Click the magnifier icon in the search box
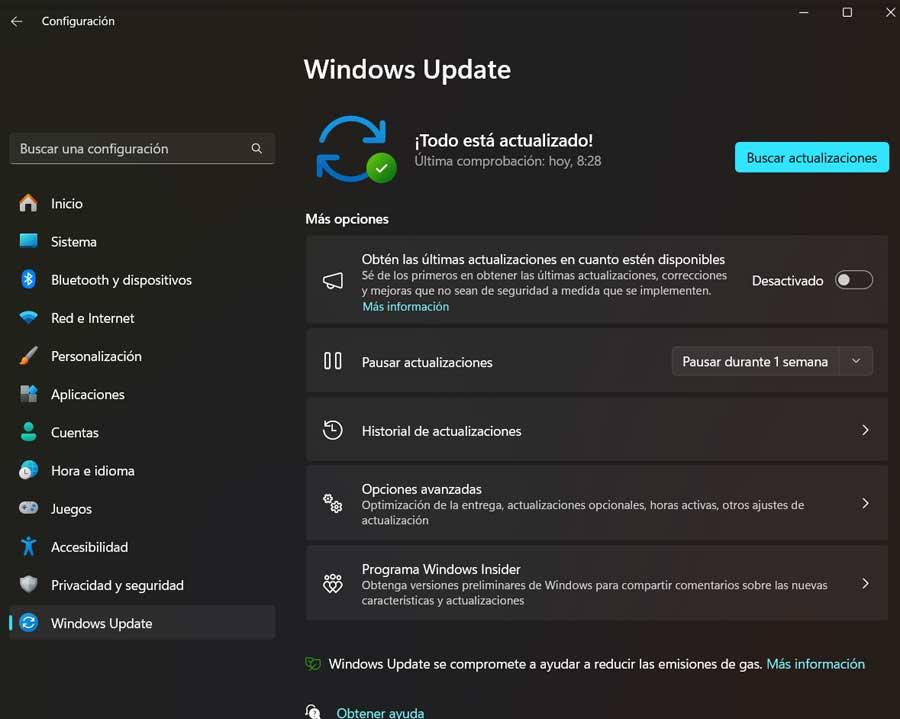The image size is (900, 719). pos(257,149)
